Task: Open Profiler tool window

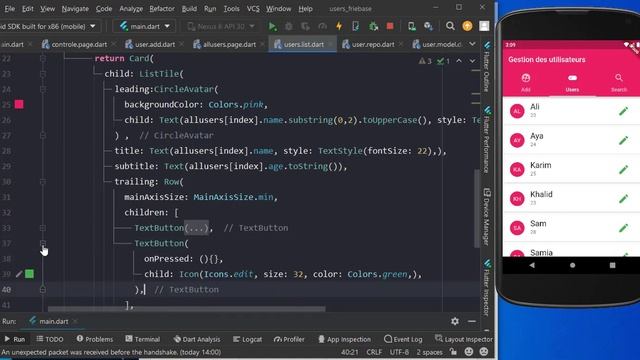Action: tap(289, 339)
